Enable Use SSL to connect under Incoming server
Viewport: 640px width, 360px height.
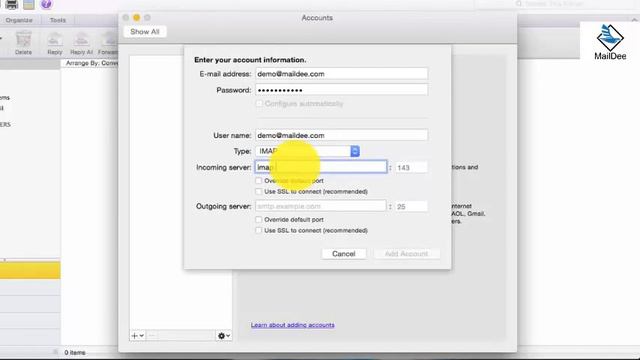[258, 191]
